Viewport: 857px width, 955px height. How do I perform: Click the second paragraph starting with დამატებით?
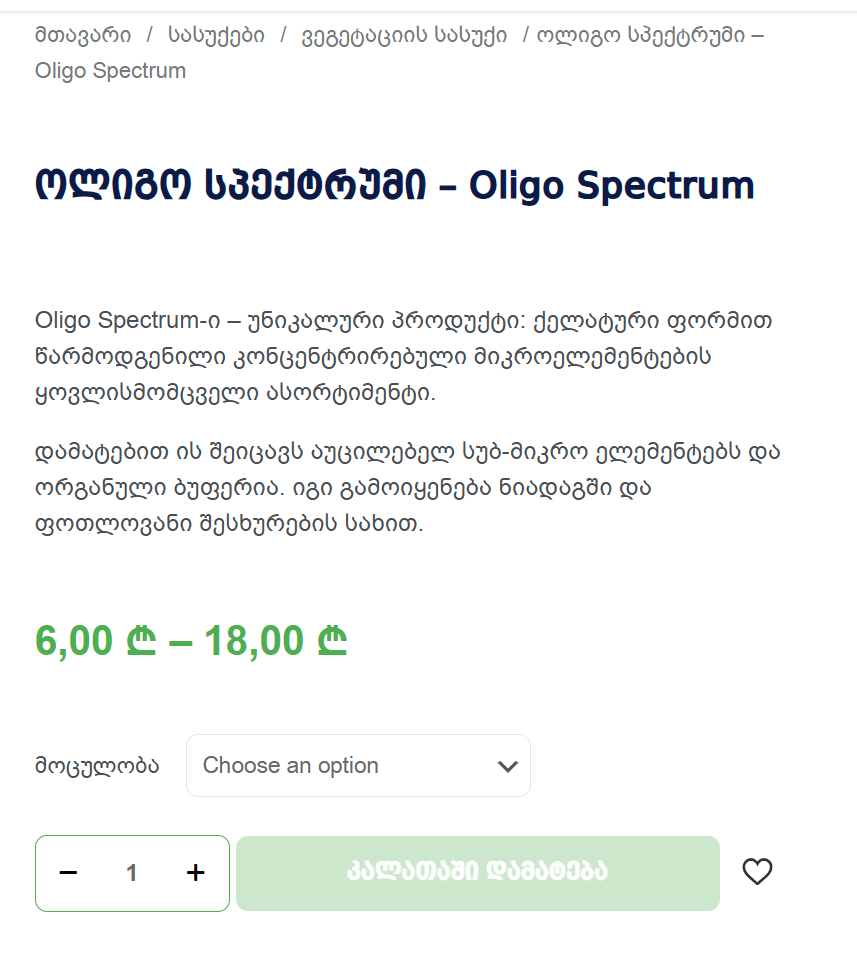400,488
